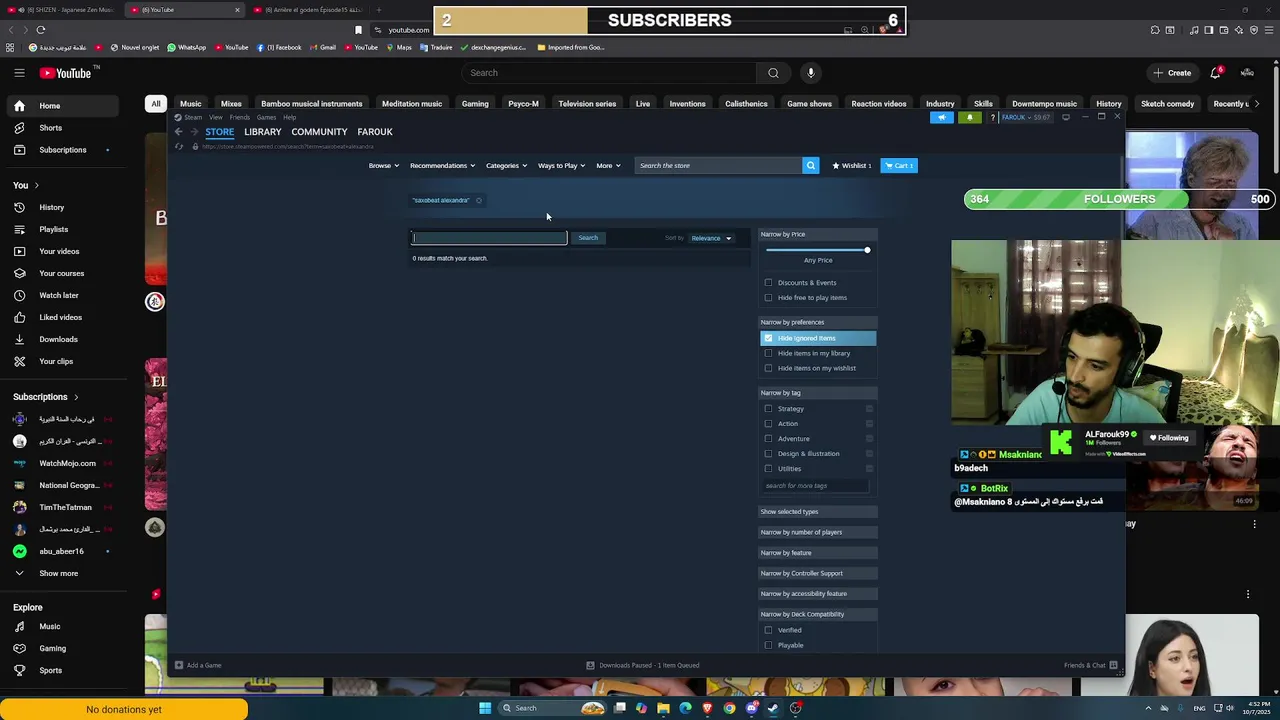The height and width of the screenshot is (720, 1280).
Task: Open the Steam Wishlist link
Action: coord(852,165)
